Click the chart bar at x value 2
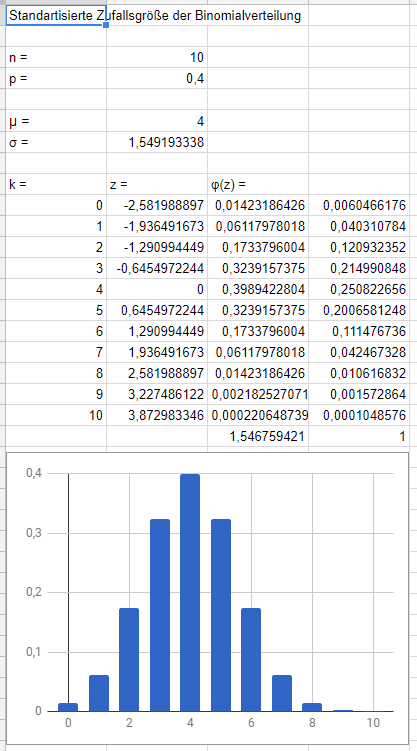417x751 pixels. [x=129, y=660]
